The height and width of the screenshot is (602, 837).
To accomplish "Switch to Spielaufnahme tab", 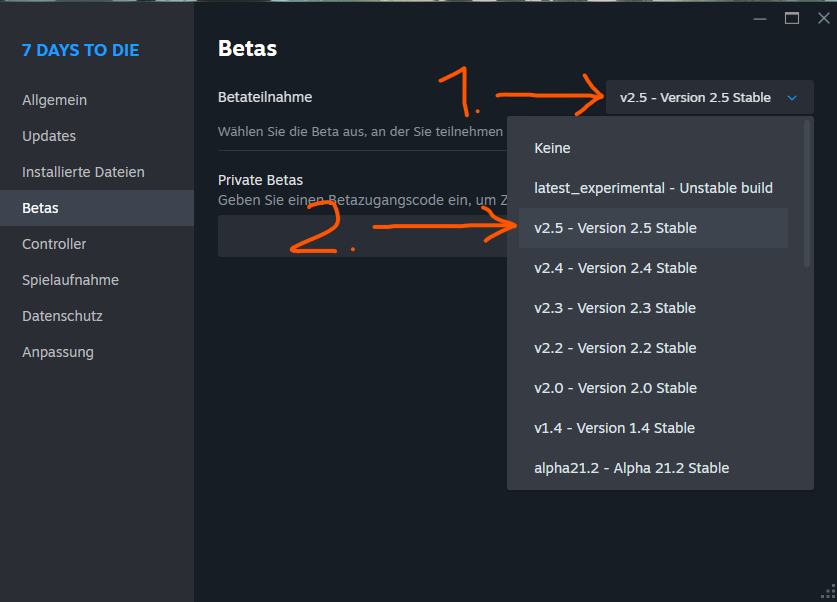I will coord(70,280).
